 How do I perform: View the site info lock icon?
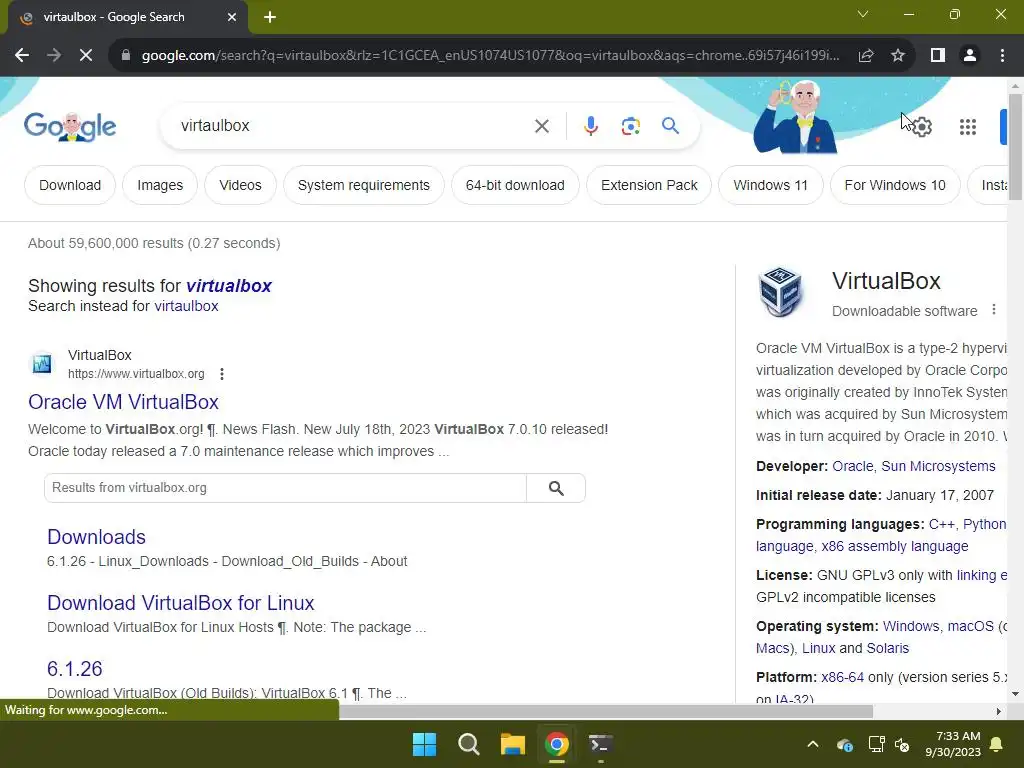tap(126, 56)
